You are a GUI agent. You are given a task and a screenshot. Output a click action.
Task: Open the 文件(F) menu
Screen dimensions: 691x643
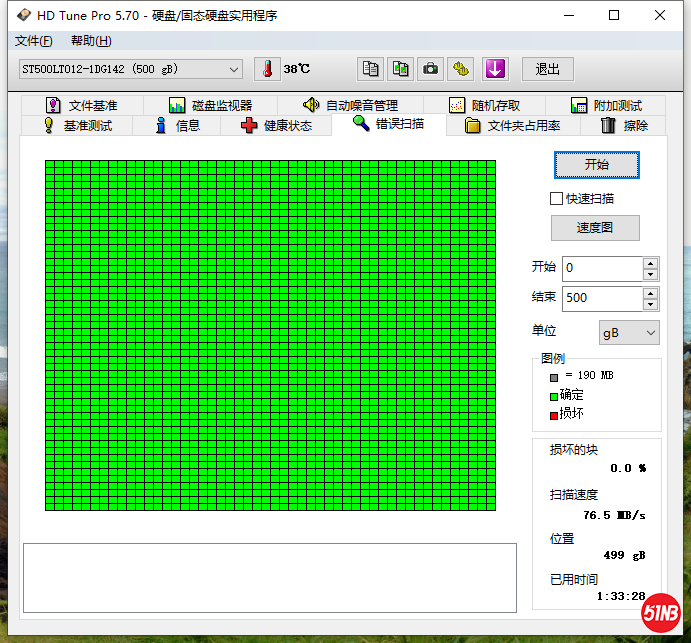point(34,41)
